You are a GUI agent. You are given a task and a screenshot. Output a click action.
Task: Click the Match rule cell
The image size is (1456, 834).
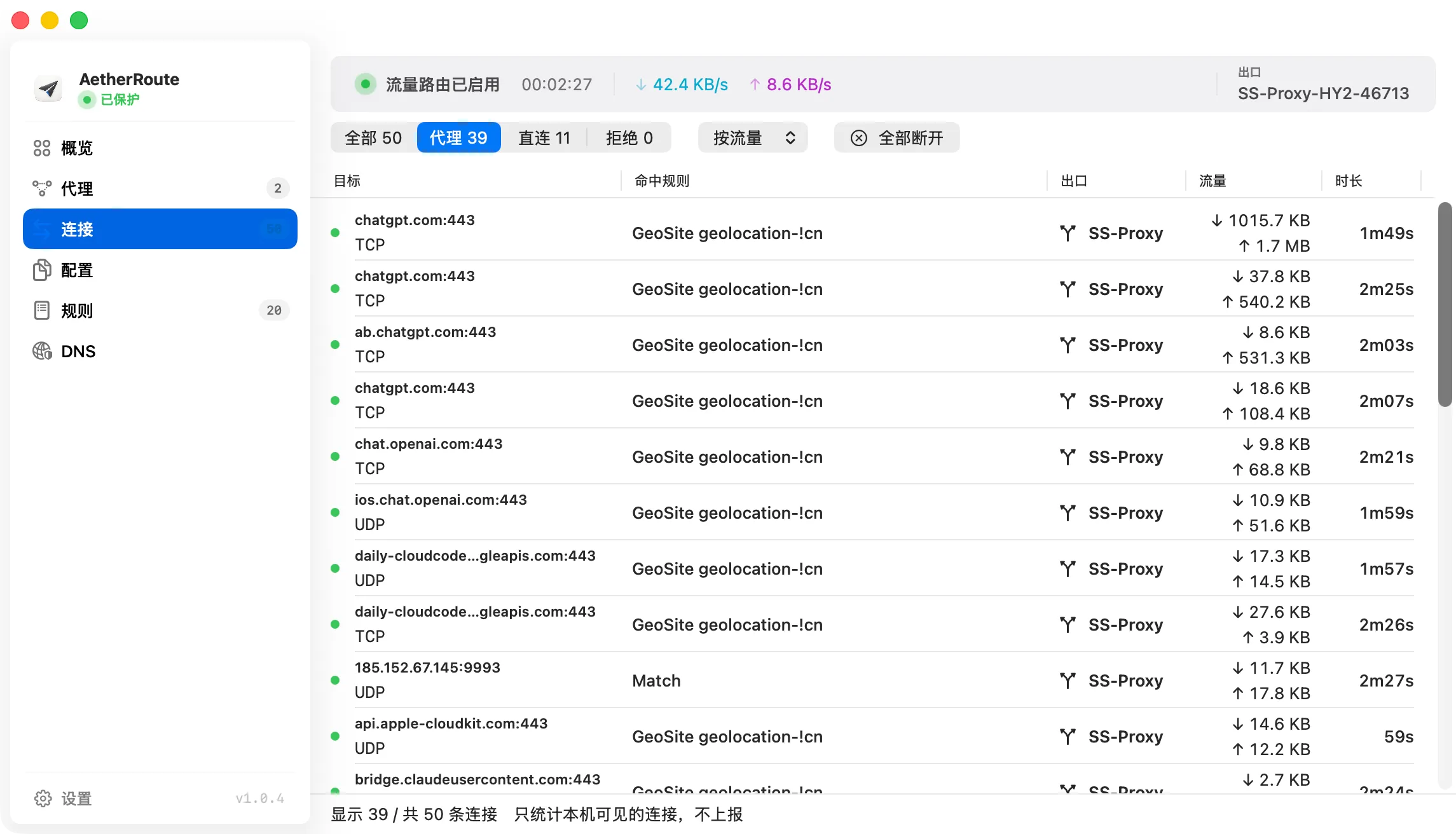coord(656,681)
